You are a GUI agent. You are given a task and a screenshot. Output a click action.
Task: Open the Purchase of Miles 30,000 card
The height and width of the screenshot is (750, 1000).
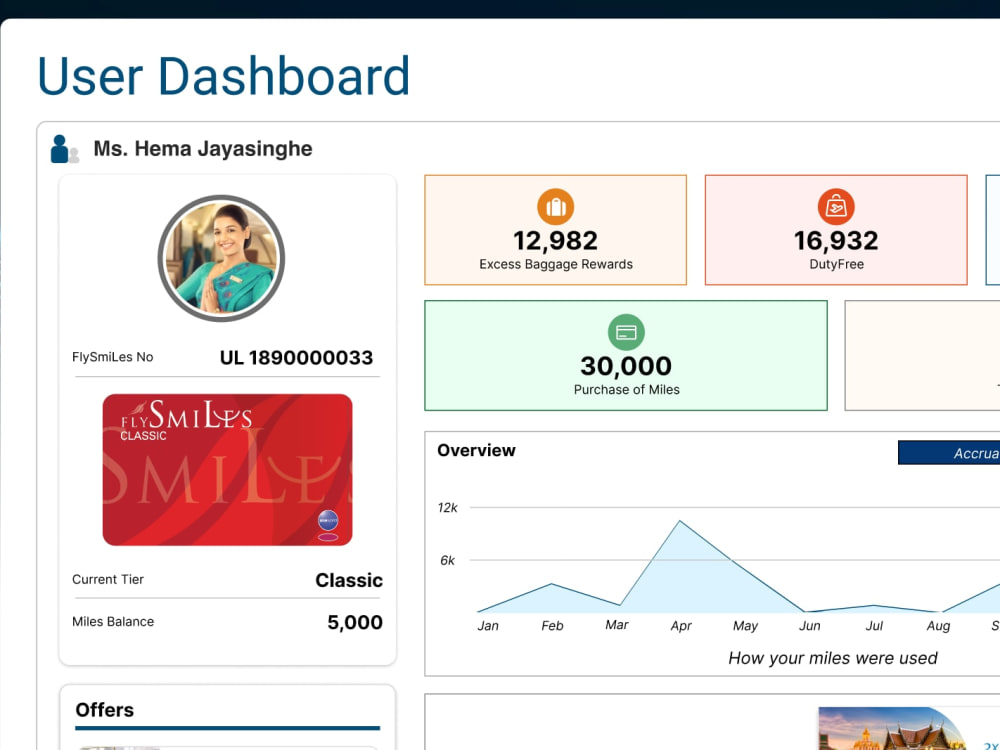[x=626, y=355]
